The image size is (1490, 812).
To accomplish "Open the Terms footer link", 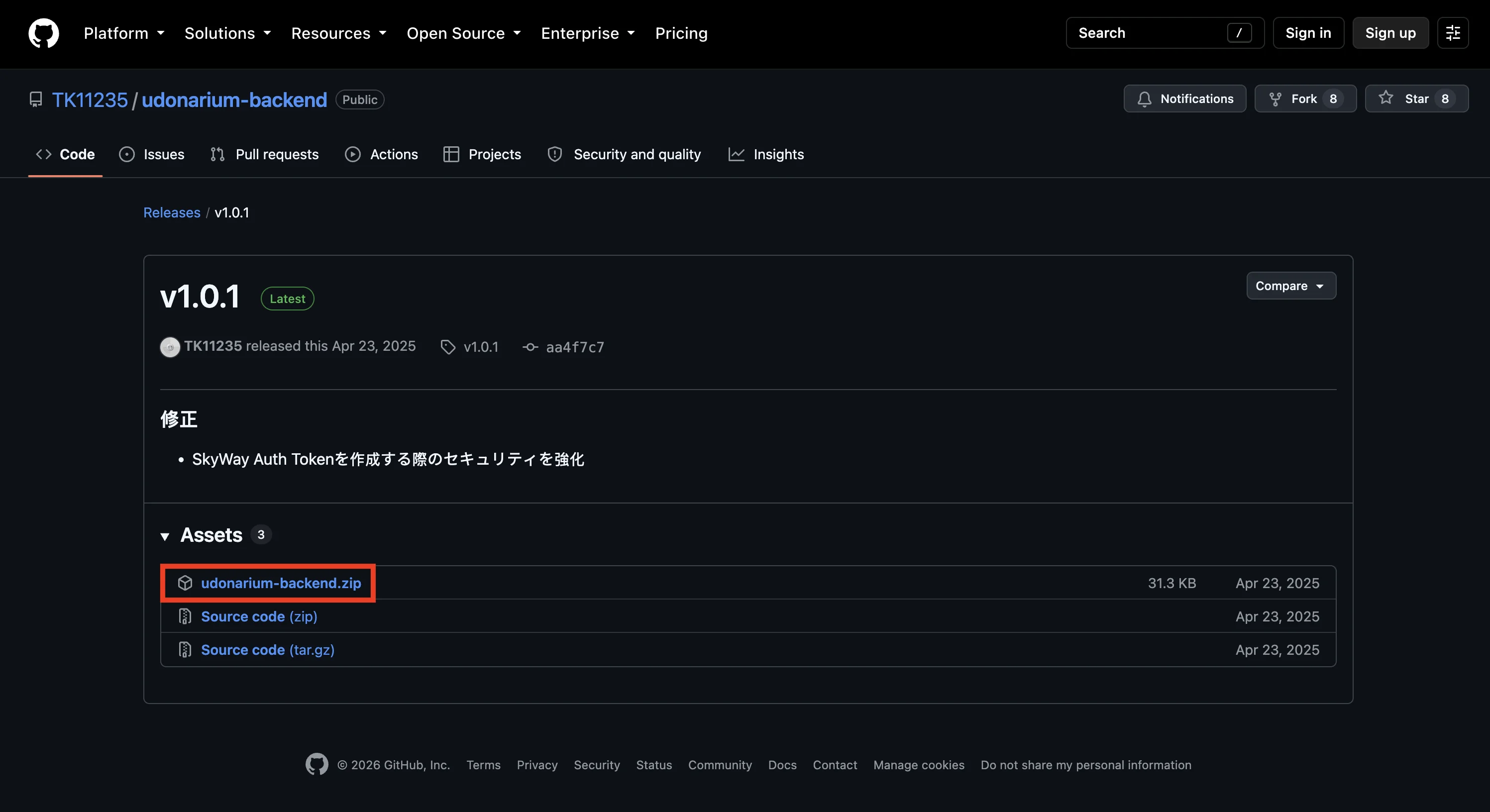I will point(484,765).
